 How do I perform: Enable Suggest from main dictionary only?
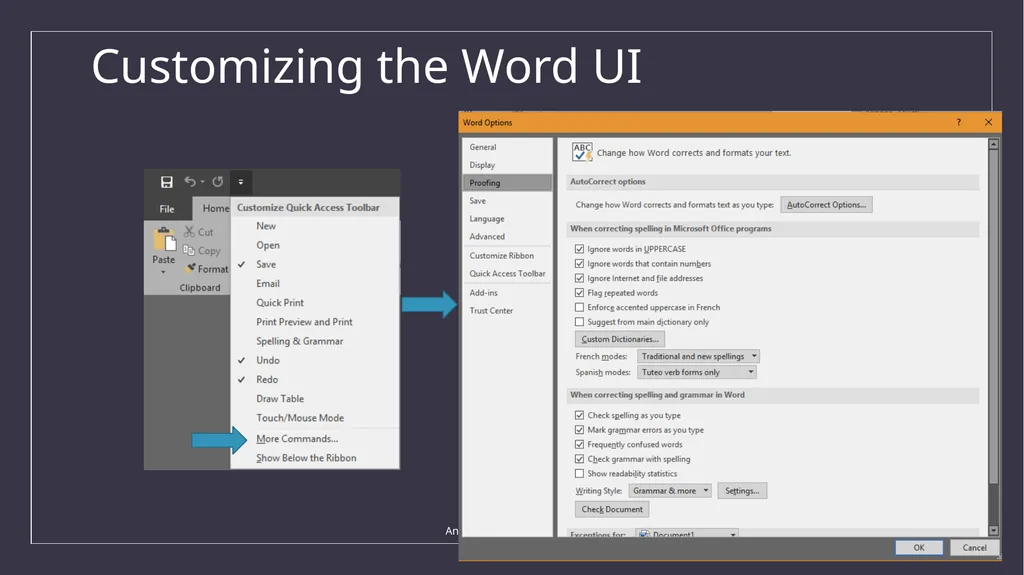click(x=579, y=321)
